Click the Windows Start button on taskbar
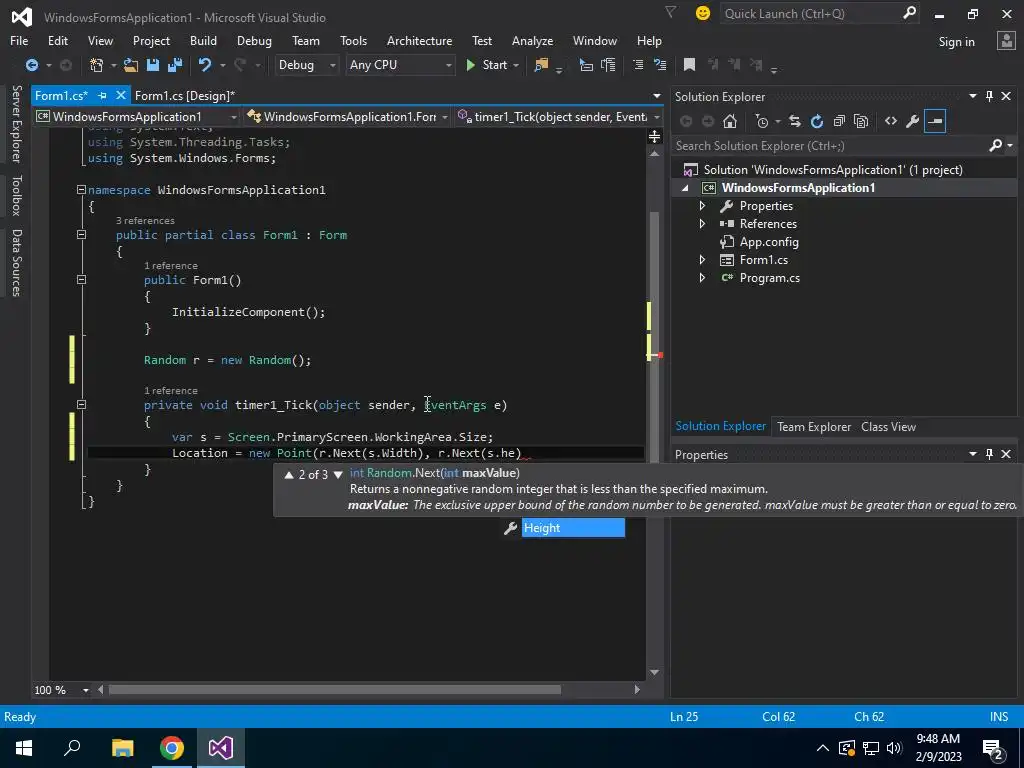This screenshot has height=768, width=1024. coord(24,748)
